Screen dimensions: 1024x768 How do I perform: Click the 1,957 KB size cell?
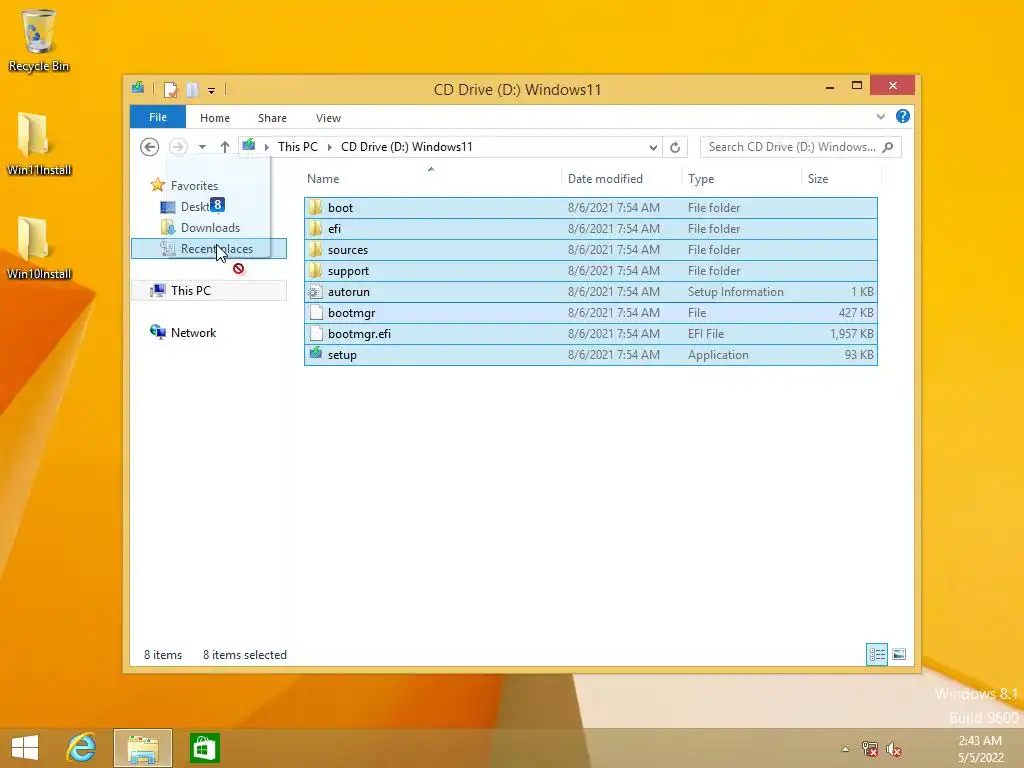point(852,334)
